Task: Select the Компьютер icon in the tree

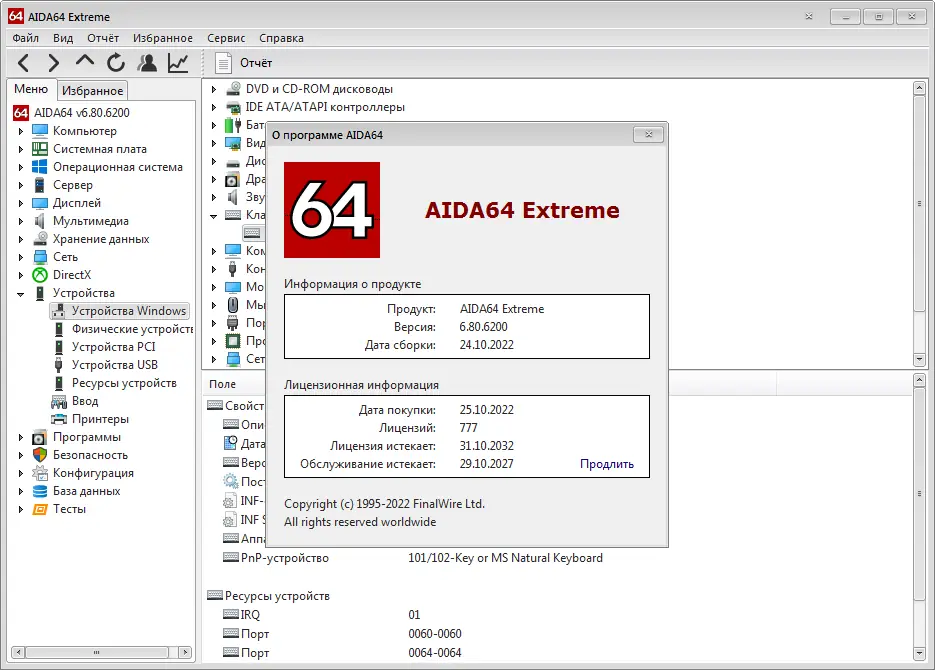Action: (40, 131)
